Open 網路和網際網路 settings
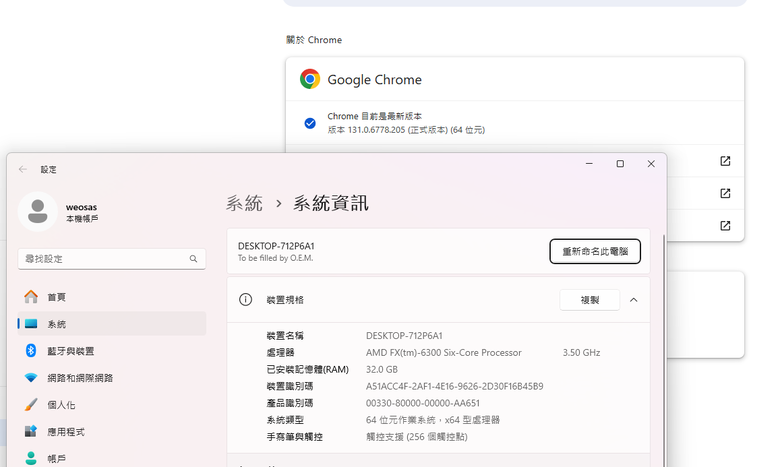This screenshot has height=467, width=780. point(111,377)
